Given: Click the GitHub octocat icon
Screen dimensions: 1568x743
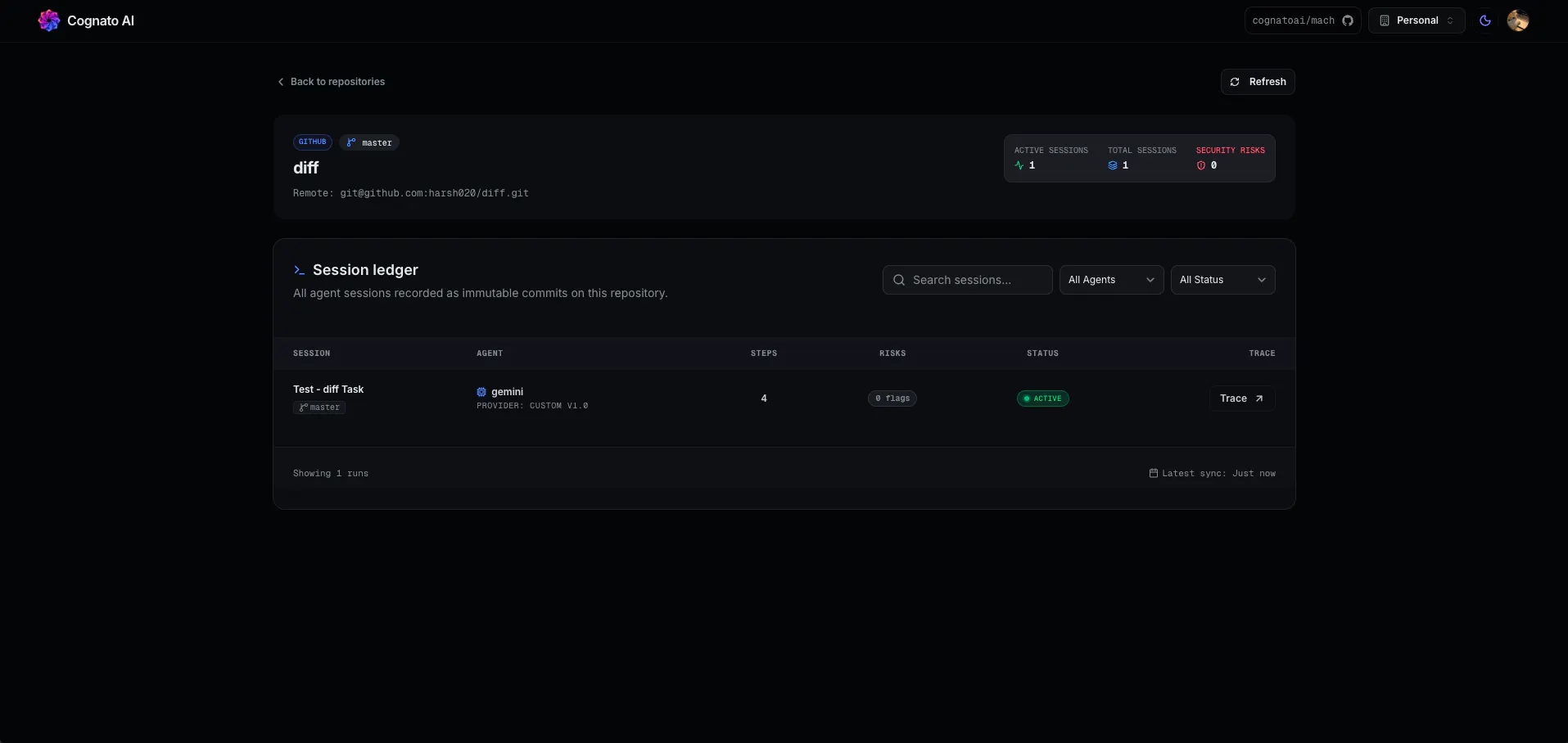Looking at the screenshot, I should pos(1348,20).
